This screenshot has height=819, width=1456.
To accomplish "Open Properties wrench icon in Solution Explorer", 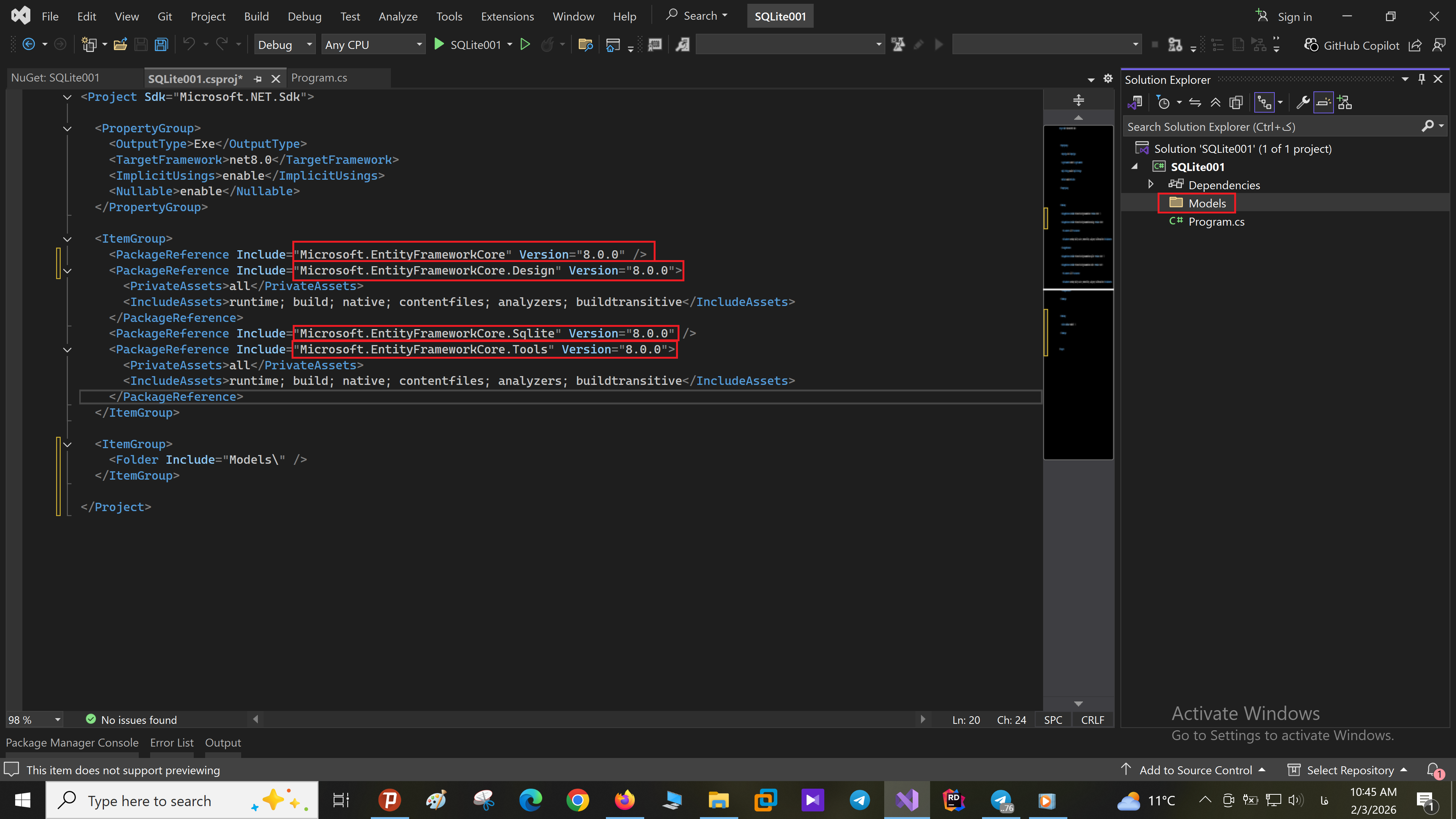I will pos(1302,102).
